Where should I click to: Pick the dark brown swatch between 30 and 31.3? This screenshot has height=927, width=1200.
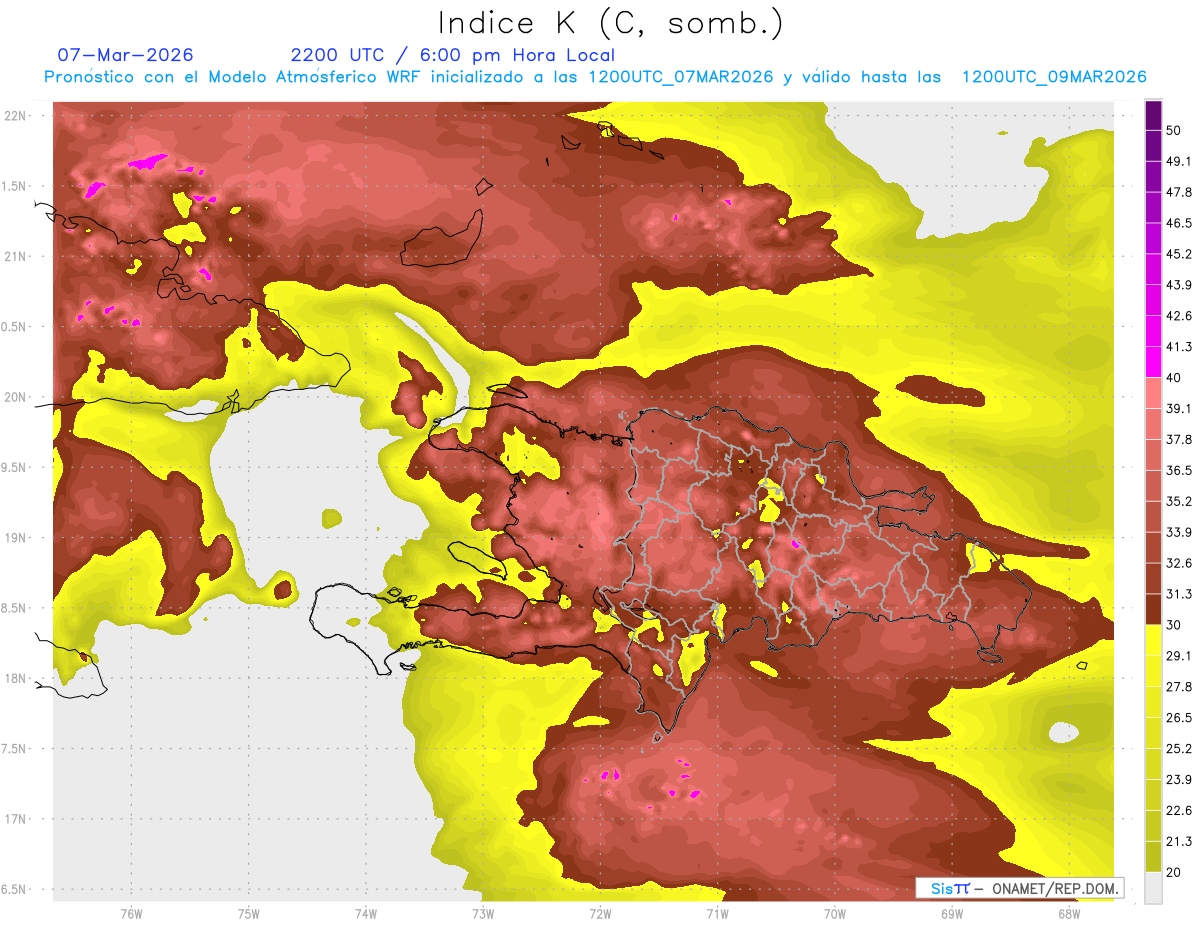click(x=1153, y=609)
